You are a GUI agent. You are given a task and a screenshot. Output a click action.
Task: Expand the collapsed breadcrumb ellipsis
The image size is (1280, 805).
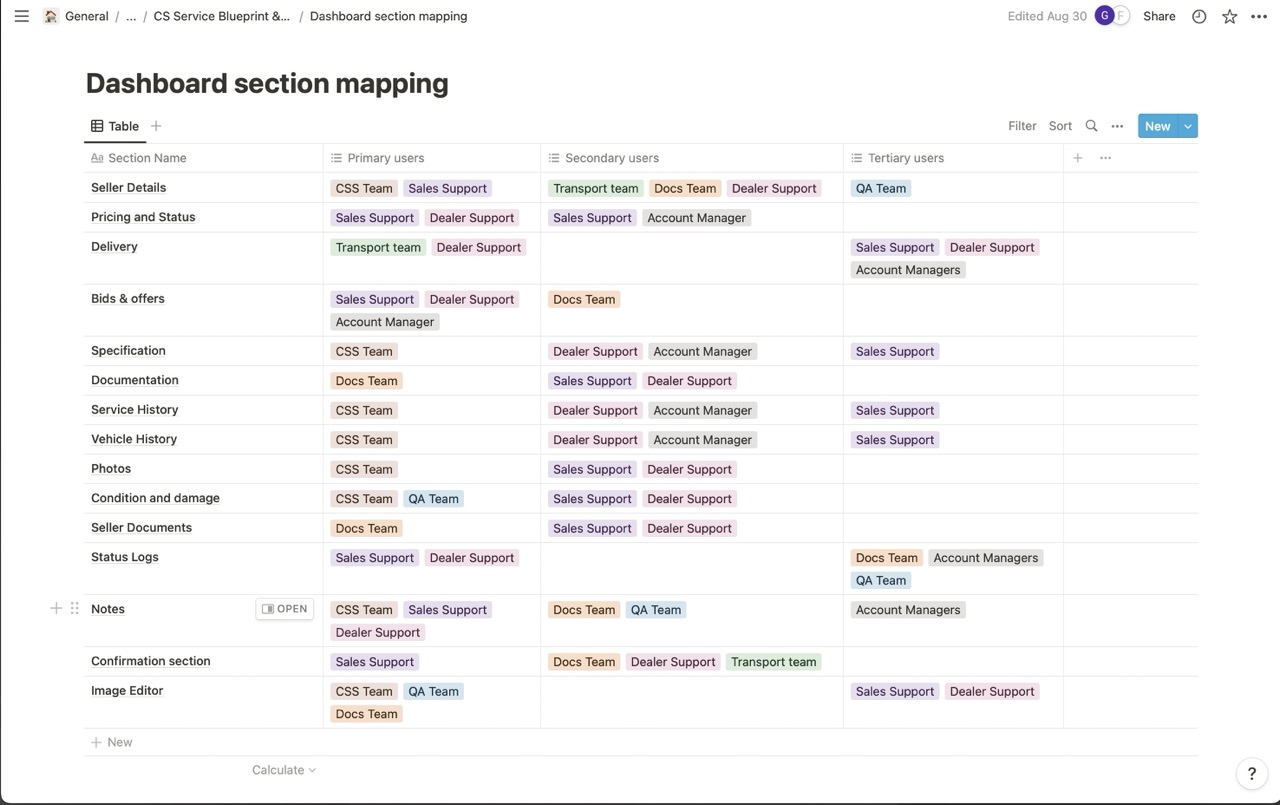click(131, 16)
